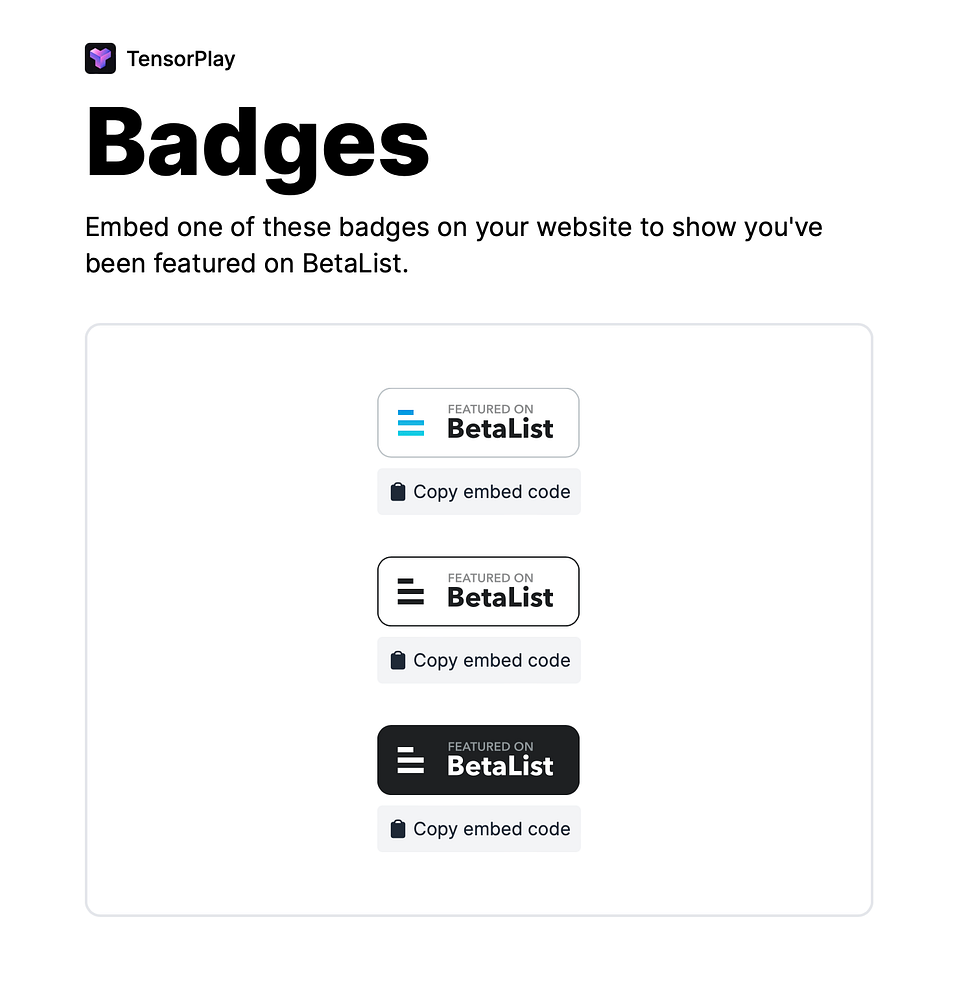Image resolution: width=966 pixels, height=1000 pixels.
Task: Click the FEATURED ON text in the blue badge
Action: pos(490,409)
